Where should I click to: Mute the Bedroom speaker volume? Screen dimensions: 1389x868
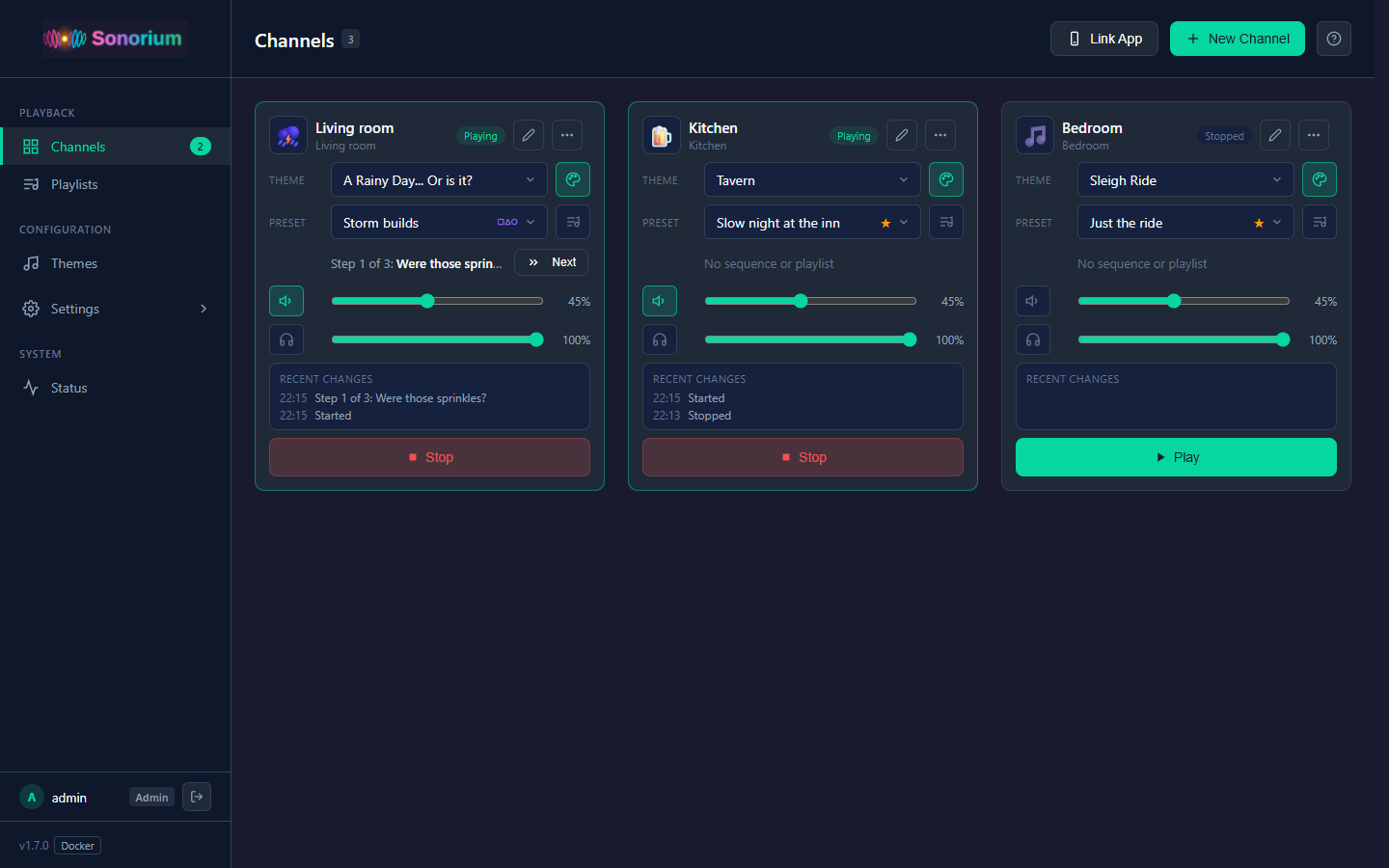1033,301
